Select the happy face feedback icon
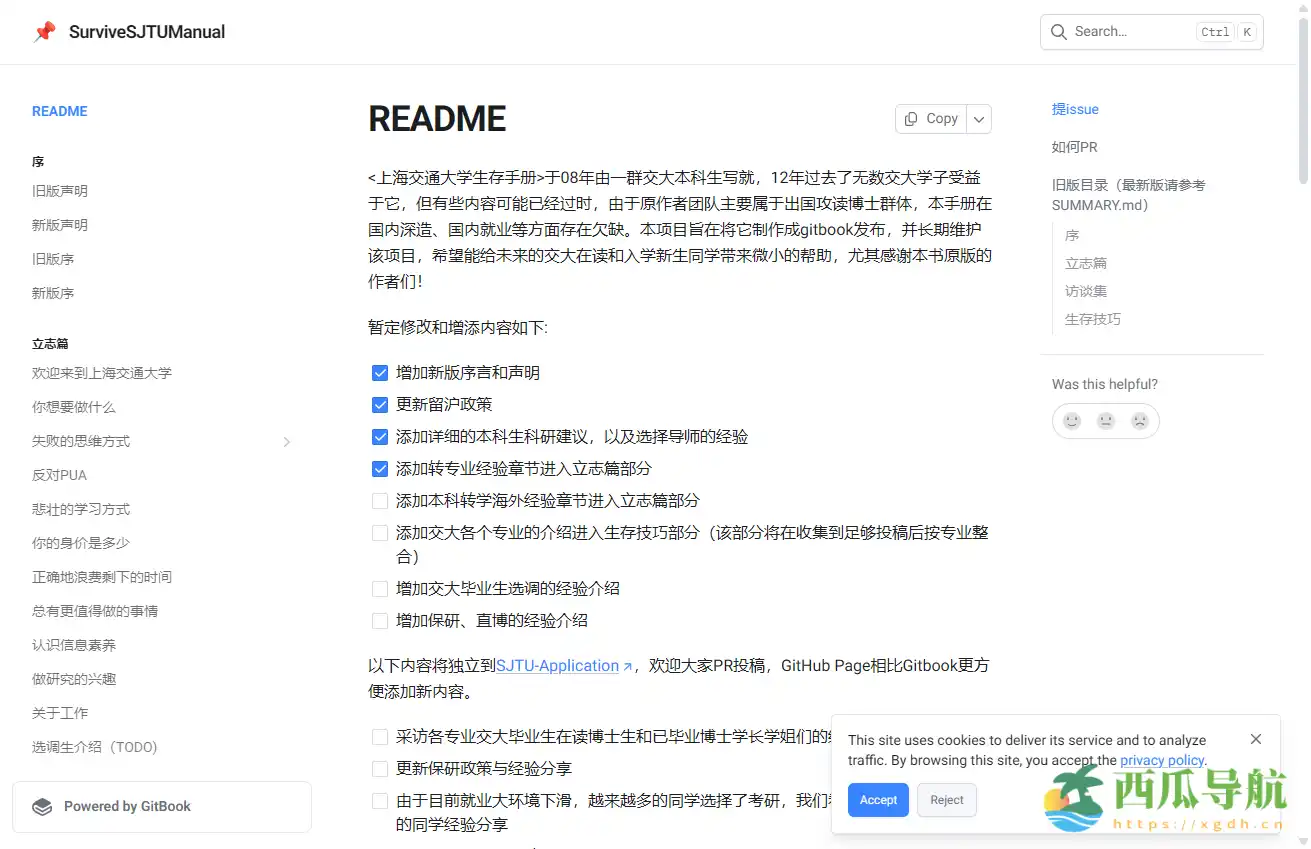The image size is (1311, 849). (x=1071, y=421)
